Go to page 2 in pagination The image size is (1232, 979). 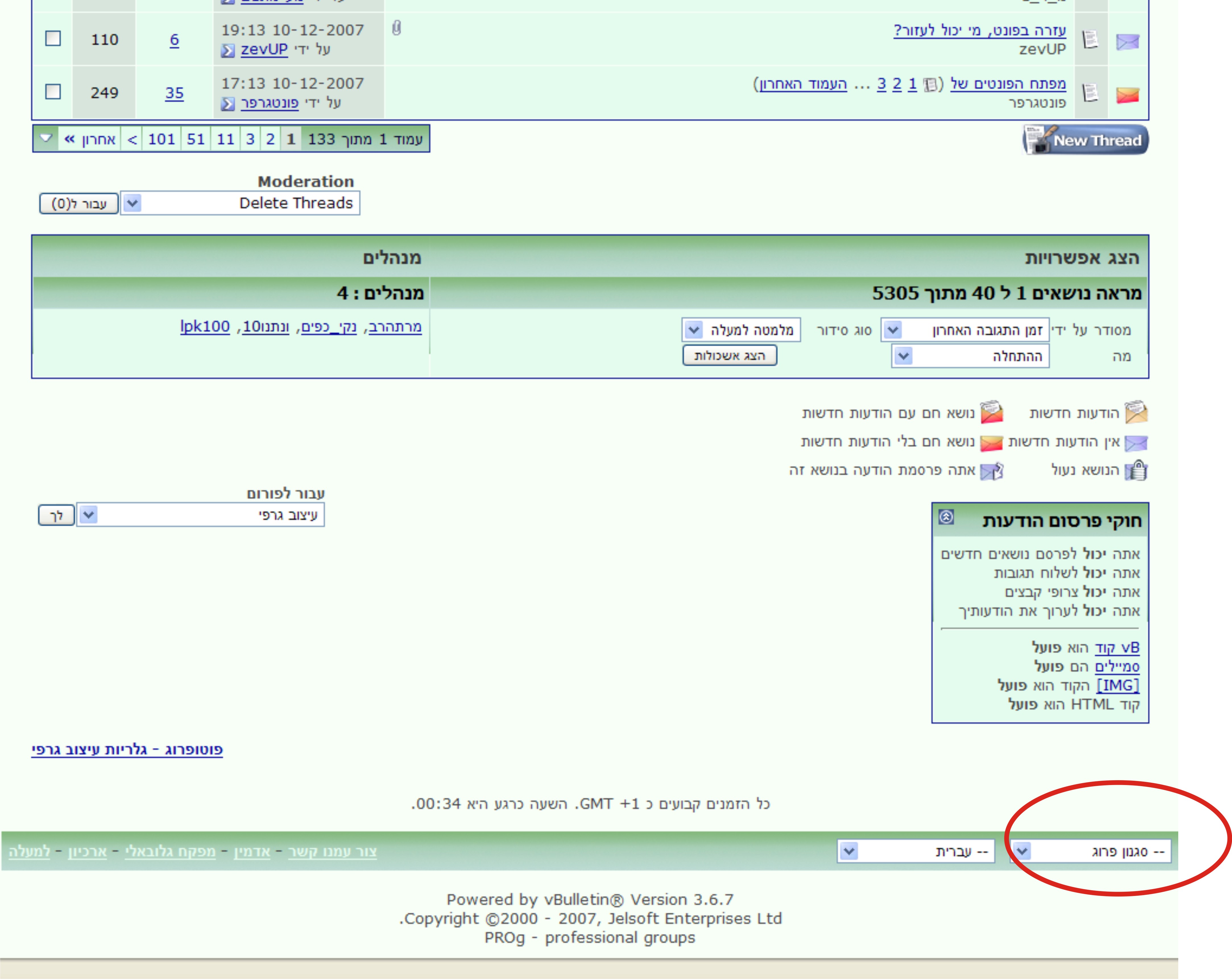270,139
